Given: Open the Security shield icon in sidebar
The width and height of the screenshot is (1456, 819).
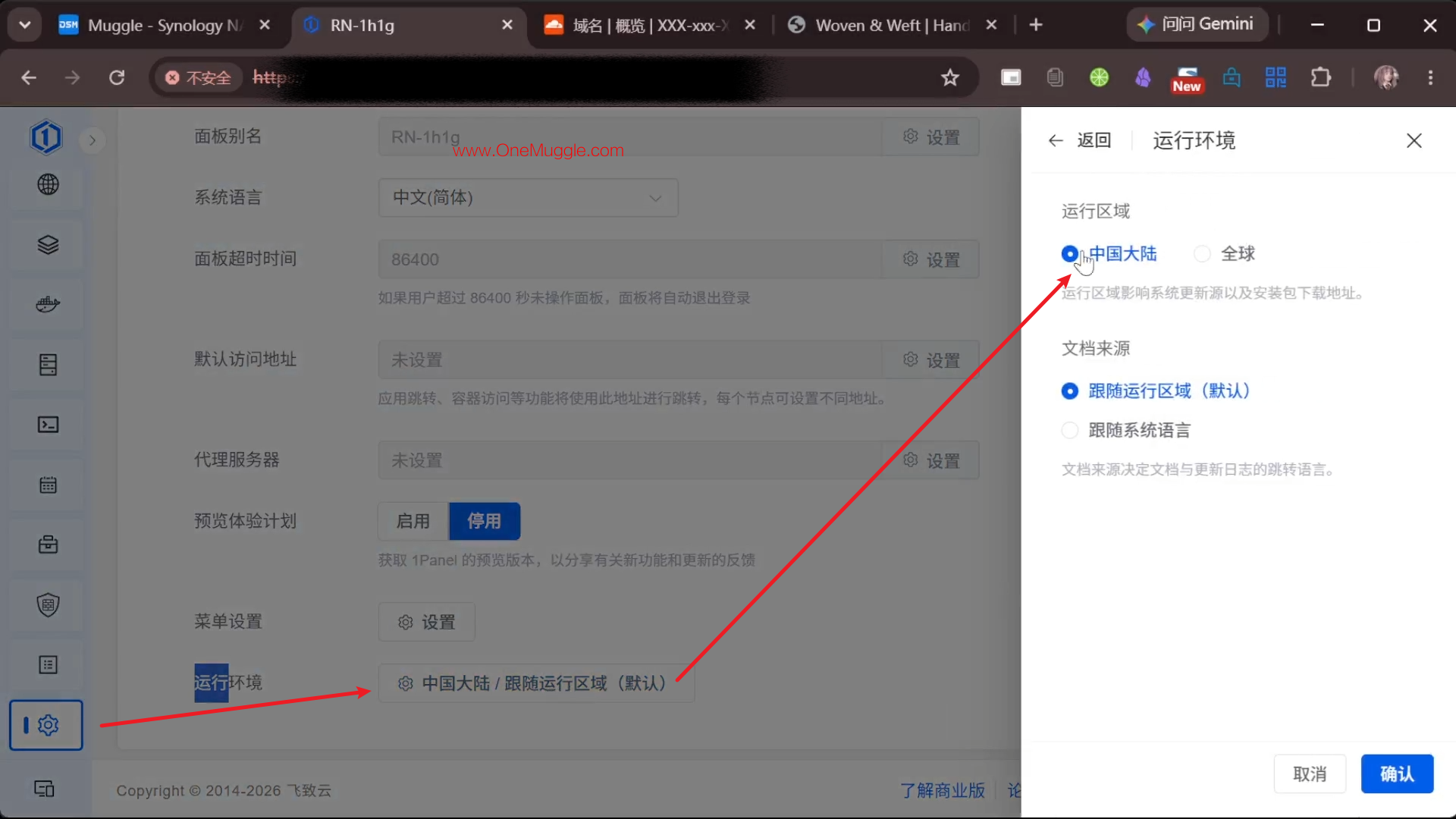Looking at the screenshot, I should tap(48, 604).
